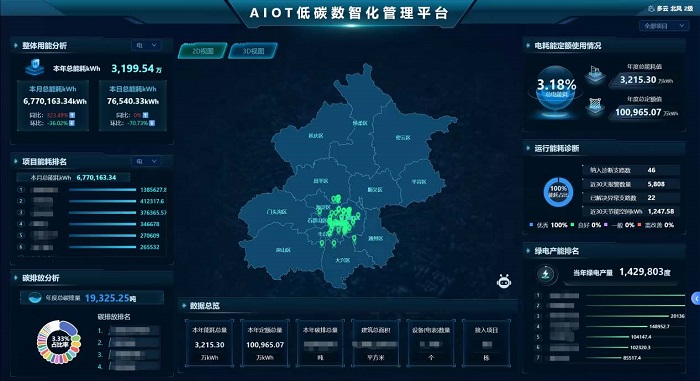Image resolution: width=700 pixels, height=381 pixels.
Task: Click the 纳入诊断支路数 46 row
Action: 631,170
